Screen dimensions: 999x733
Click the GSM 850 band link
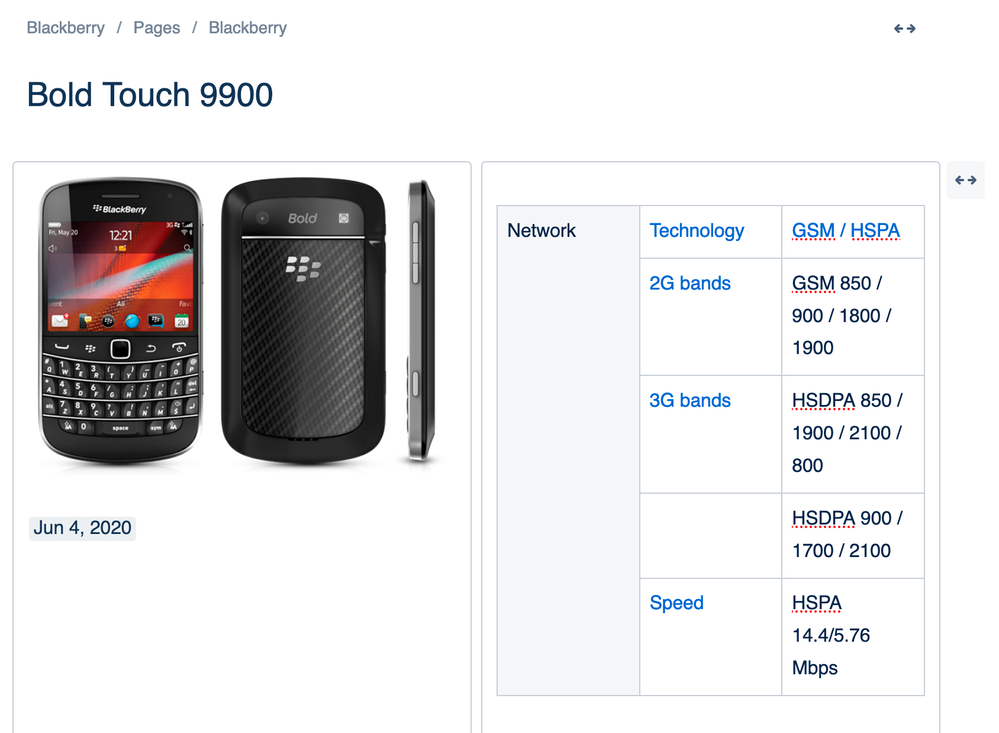pos(812,283)
